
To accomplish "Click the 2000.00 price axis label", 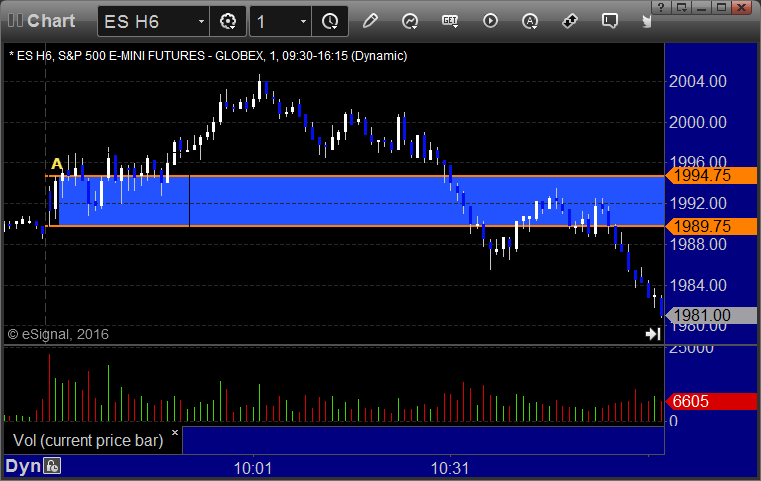I will click(x=698, y=122).
